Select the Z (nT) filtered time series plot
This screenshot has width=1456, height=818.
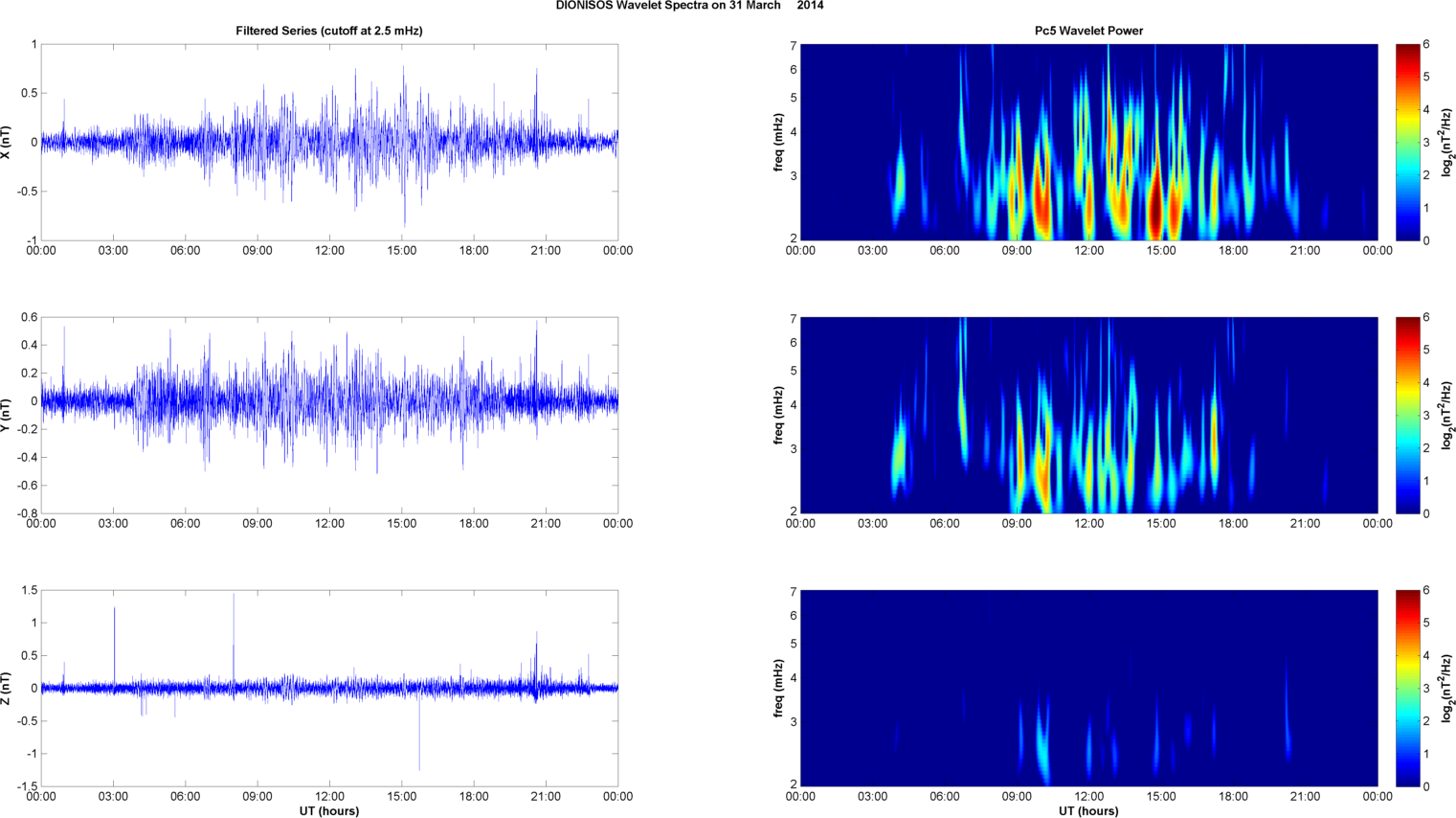[x=329, y=688]
